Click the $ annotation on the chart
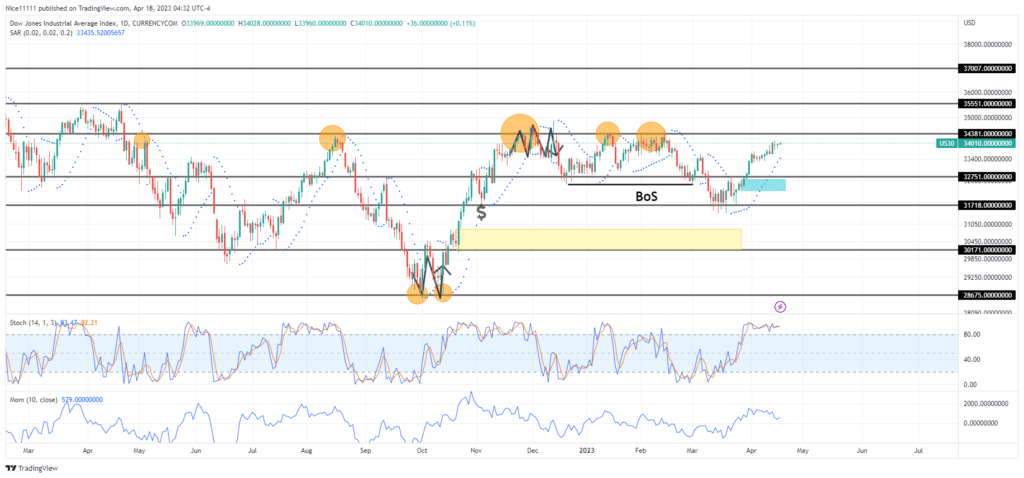Image resolution: width=1024 pixels, height=478 pixels. tap(481, 213)
